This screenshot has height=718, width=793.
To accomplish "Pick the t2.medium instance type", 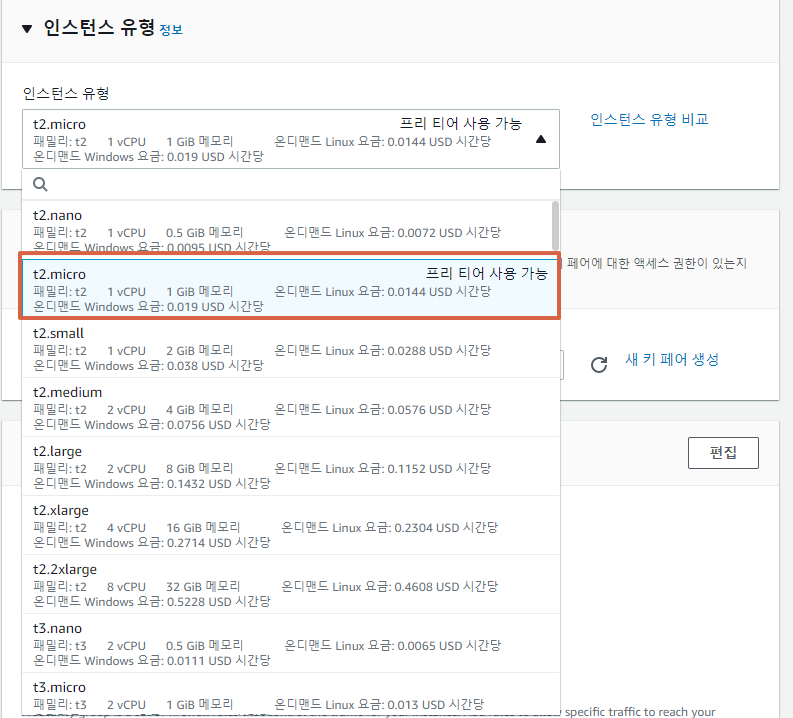I will click(291, 408).
